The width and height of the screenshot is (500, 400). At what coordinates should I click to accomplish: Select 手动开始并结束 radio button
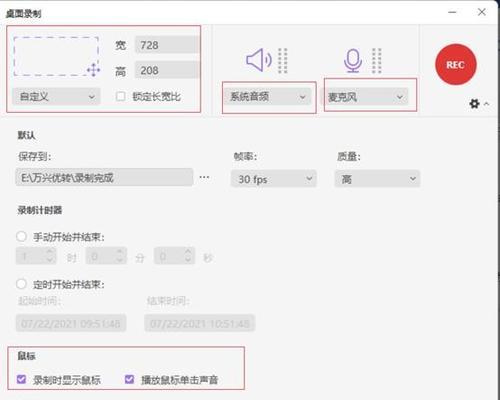click(x=21, y=237)
